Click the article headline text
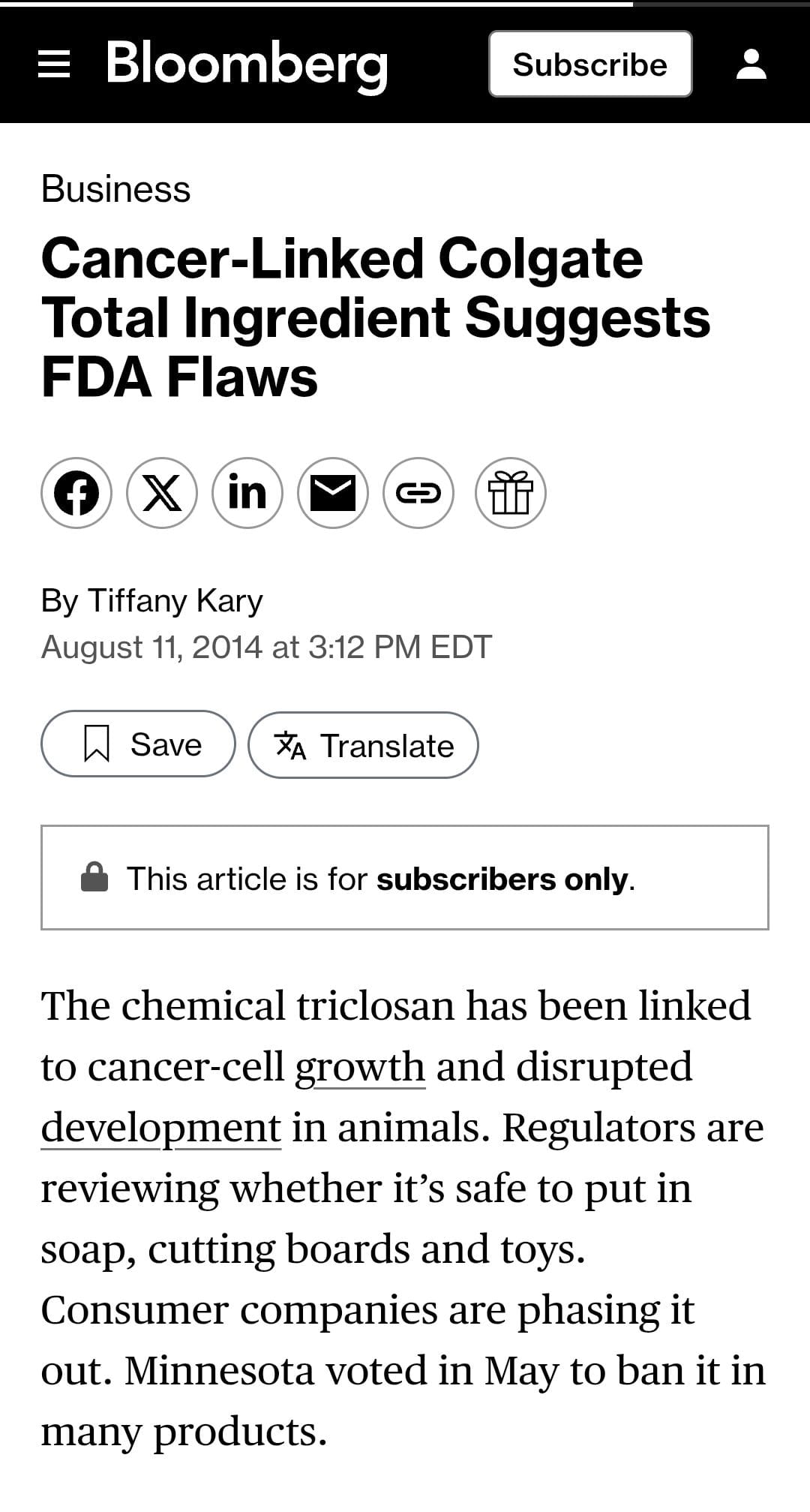This screenshot has height=1512, width=810. click(x=375, y=317)
